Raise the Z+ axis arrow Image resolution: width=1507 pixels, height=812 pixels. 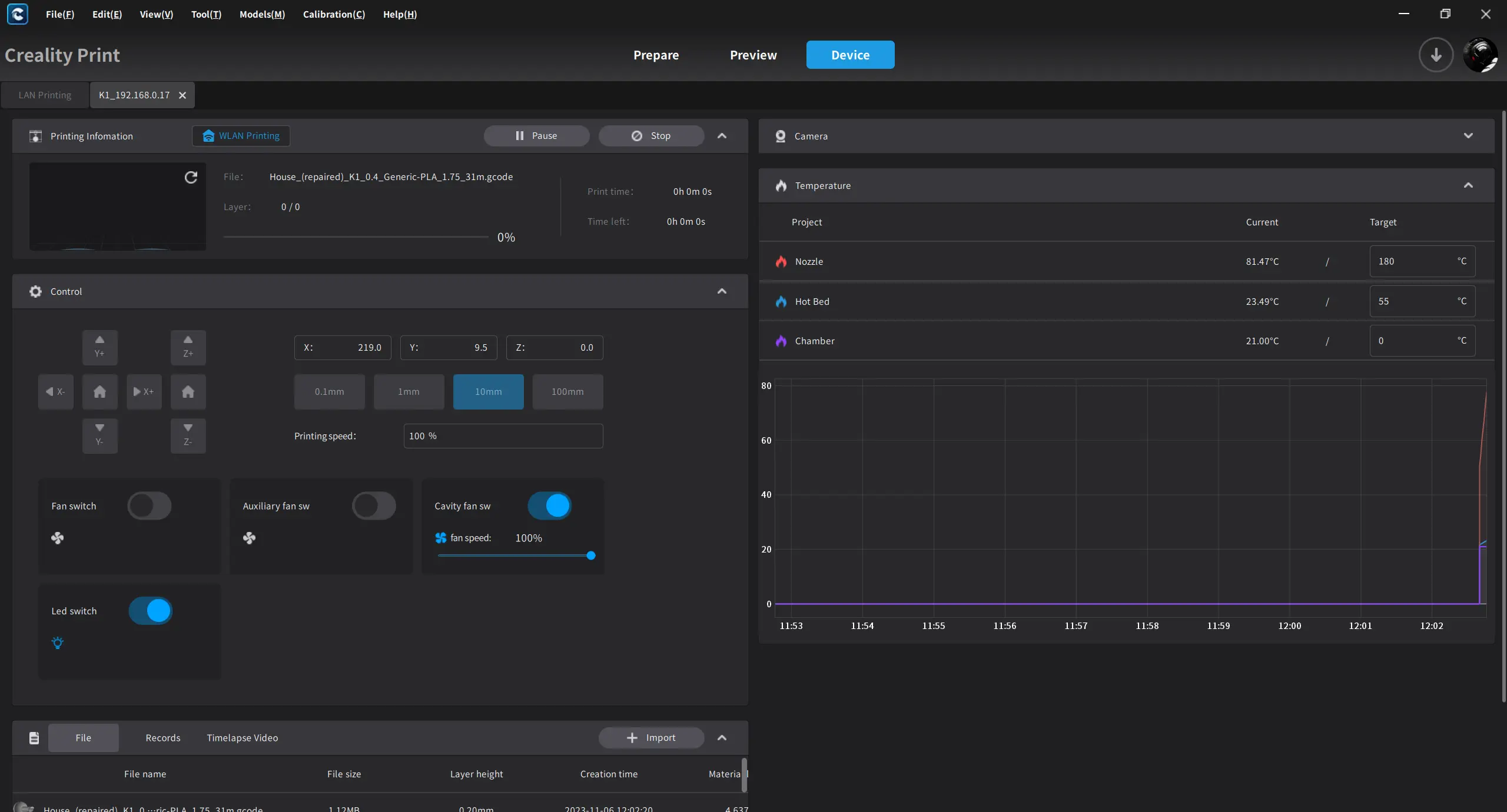188,347
